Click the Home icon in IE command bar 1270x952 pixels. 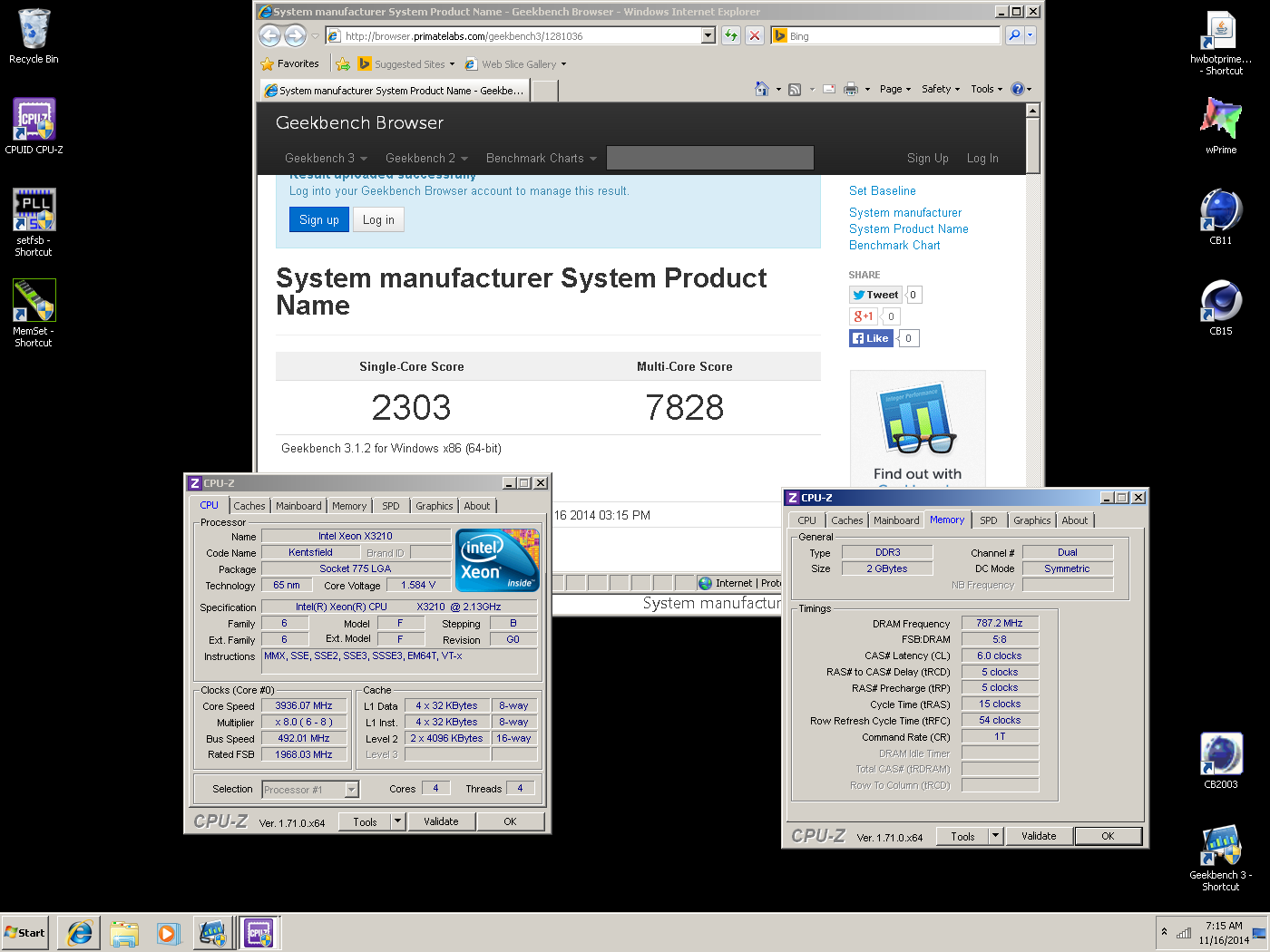coord(762,89)
